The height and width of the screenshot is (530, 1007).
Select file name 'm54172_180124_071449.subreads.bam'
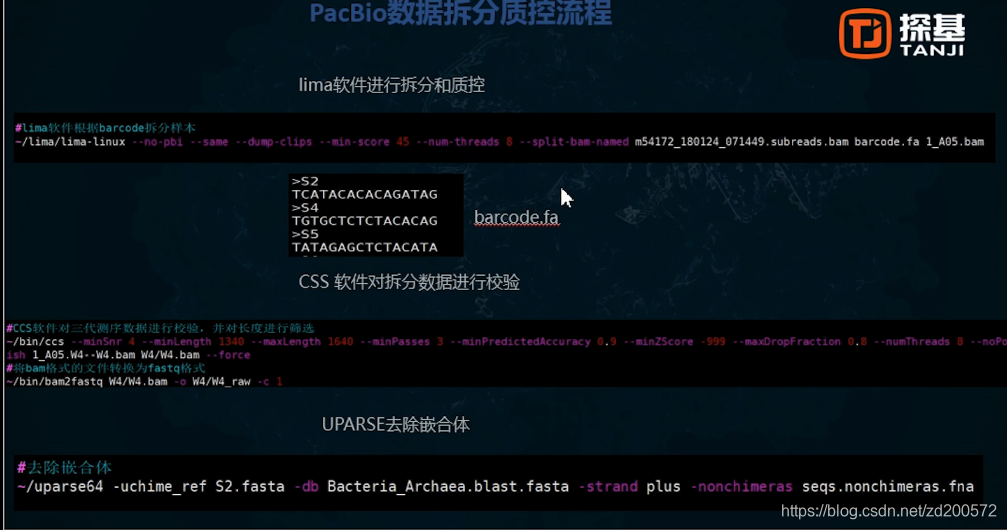pos(742,141)
